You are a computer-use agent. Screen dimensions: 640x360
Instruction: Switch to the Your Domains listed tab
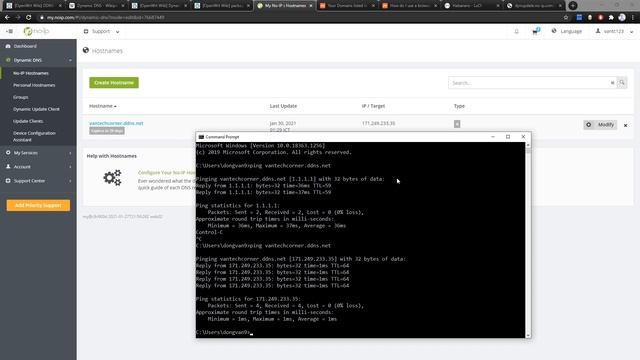pos(347,6)
